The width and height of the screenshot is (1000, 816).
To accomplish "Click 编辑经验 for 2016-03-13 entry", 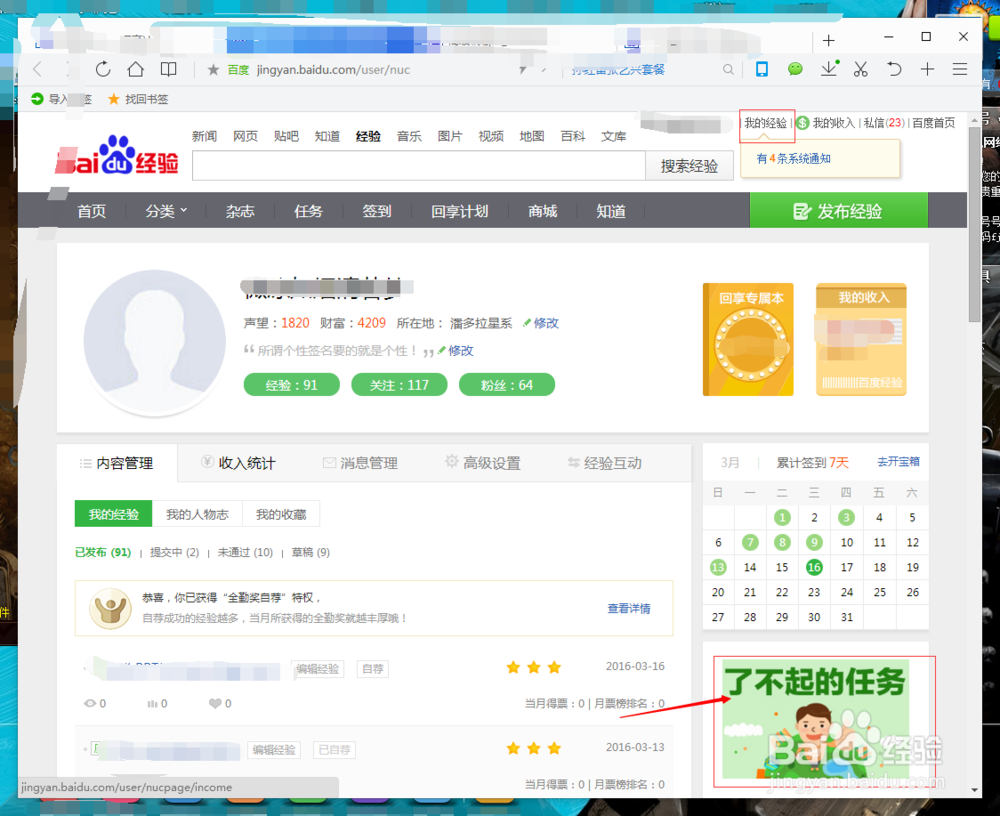I will click(x=274, y=750).
